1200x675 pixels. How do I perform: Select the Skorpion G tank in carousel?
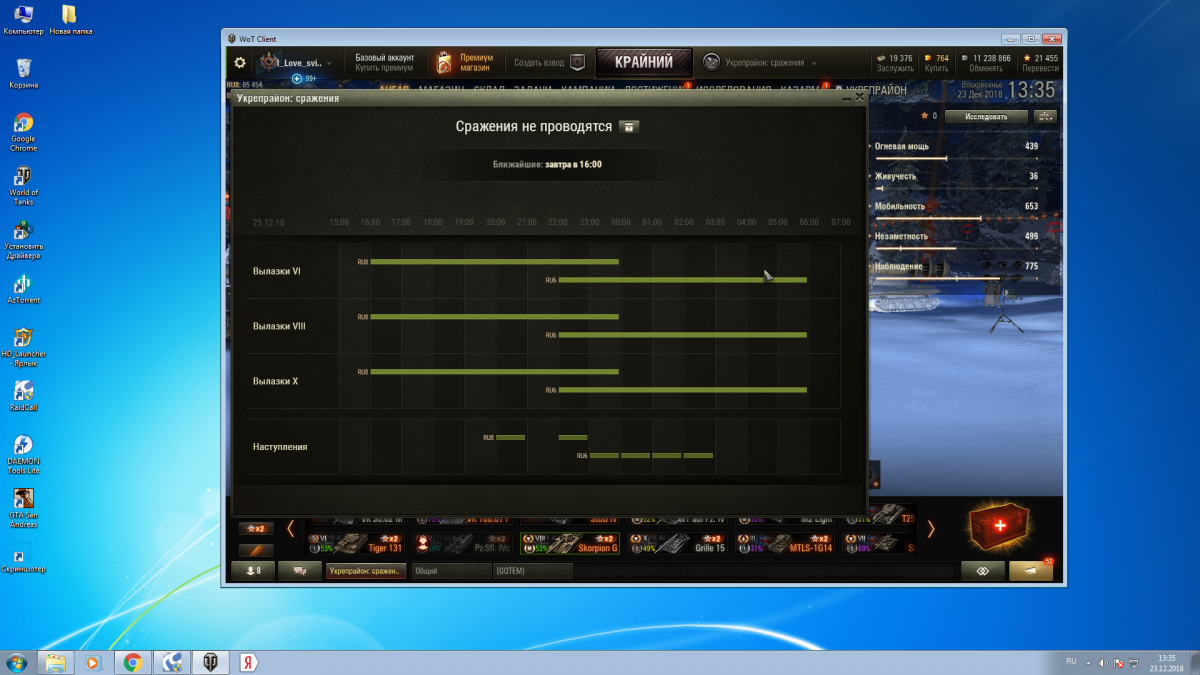[x=569, y=543]
